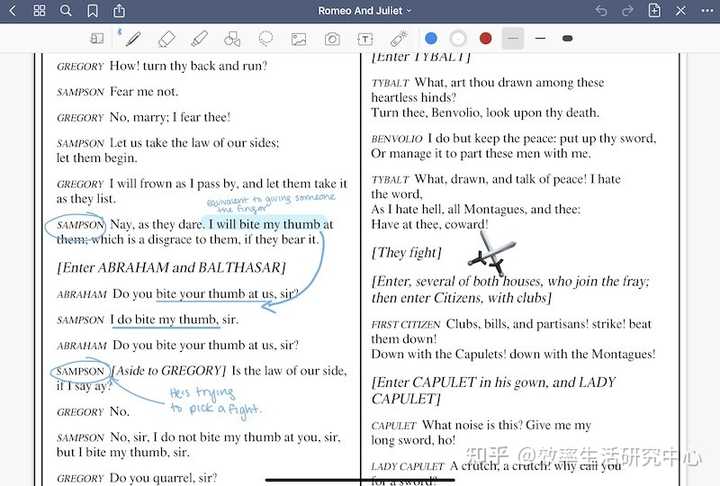Choose the white pen color

[x=458, y=39]
